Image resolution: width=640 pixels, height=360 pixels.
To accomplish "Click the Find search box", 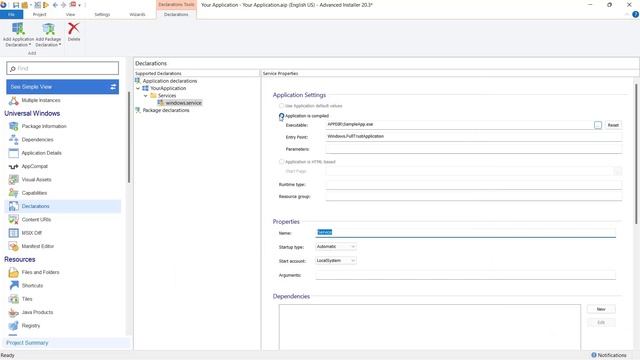I will coord(62,69).
